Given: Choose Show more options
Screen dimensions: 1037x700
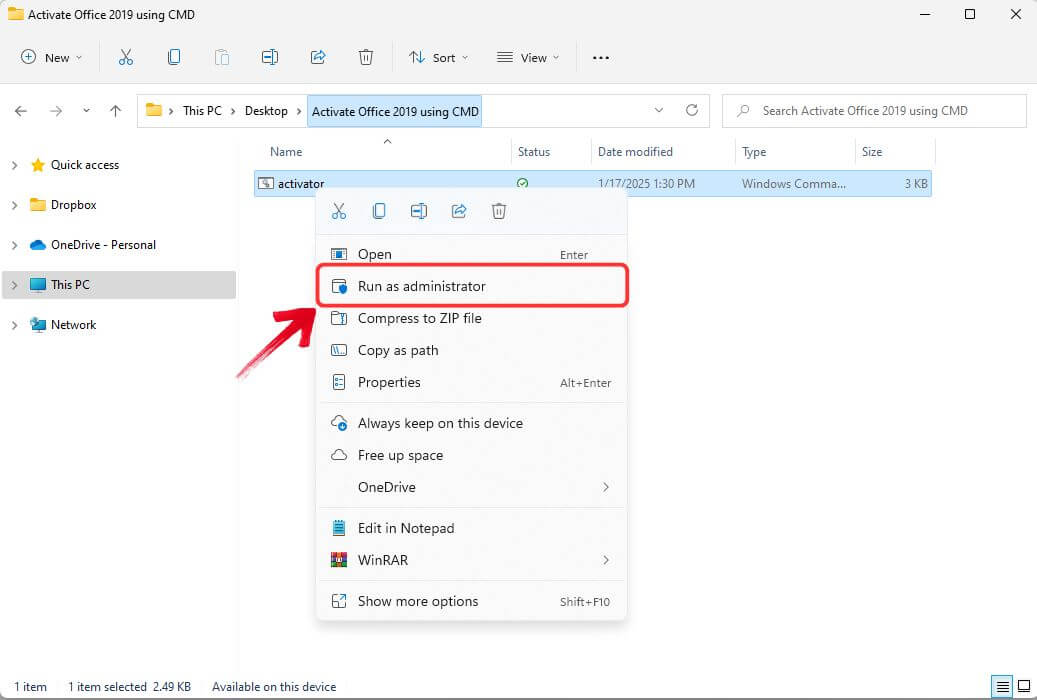Looking at the screenshot, I should pos(471,601).
